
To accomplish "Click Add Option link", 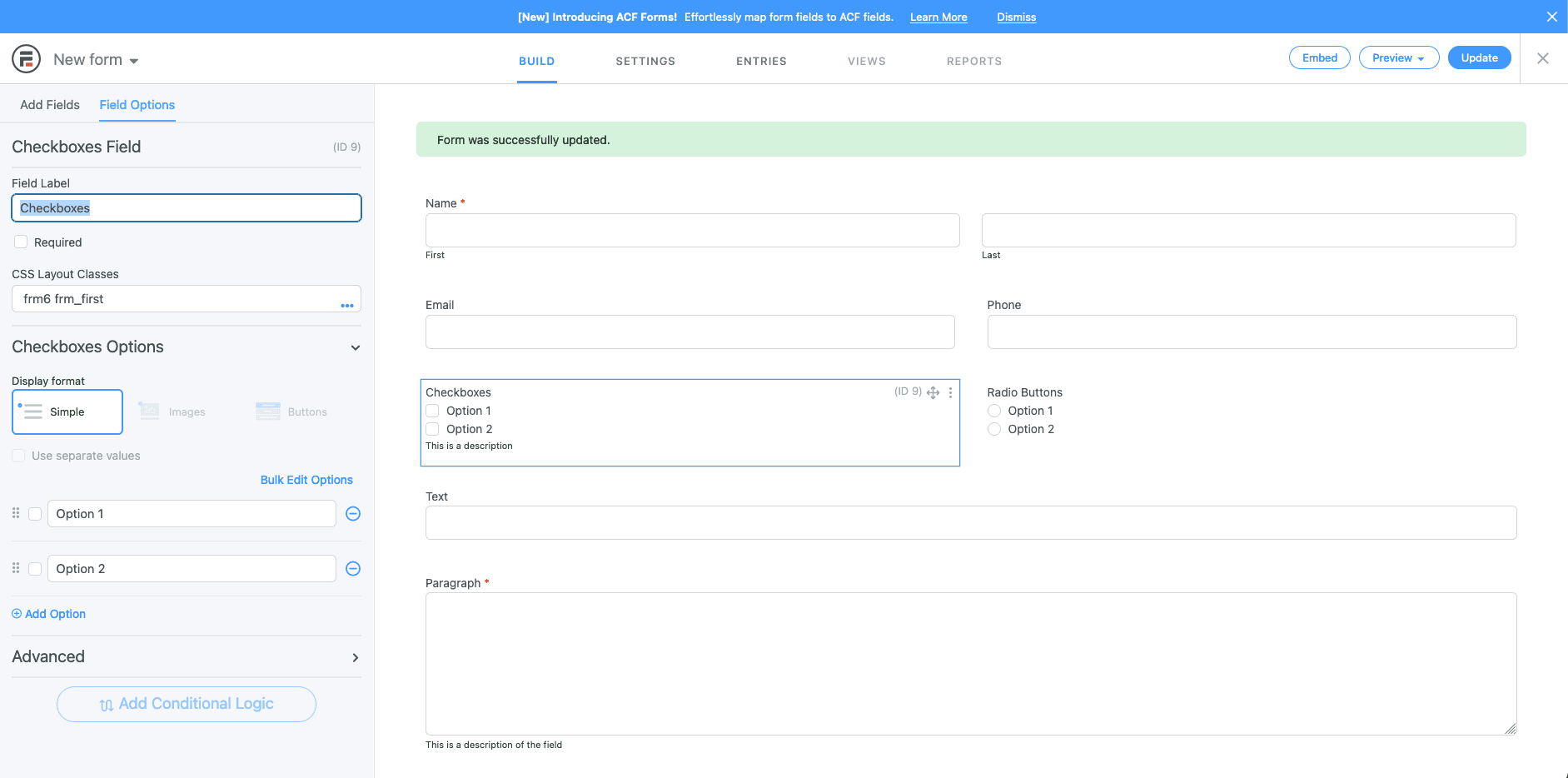I will coord(48,614).
